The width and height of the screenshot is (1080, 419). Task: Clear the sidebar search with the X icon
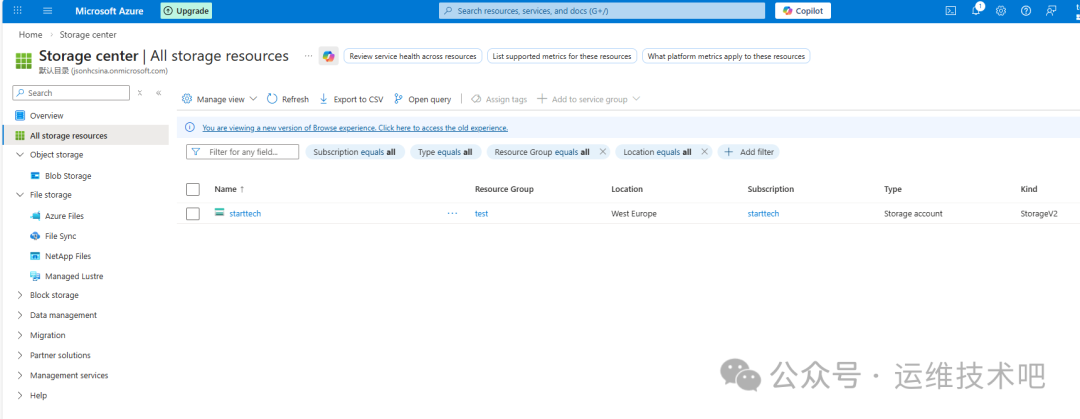click(x=140, y=93)
